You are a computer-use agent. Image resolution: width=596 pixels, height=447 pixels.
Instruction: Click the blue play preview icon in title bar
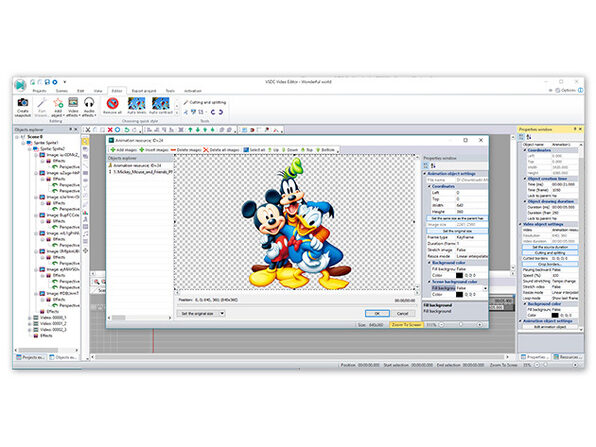(55, 82)
